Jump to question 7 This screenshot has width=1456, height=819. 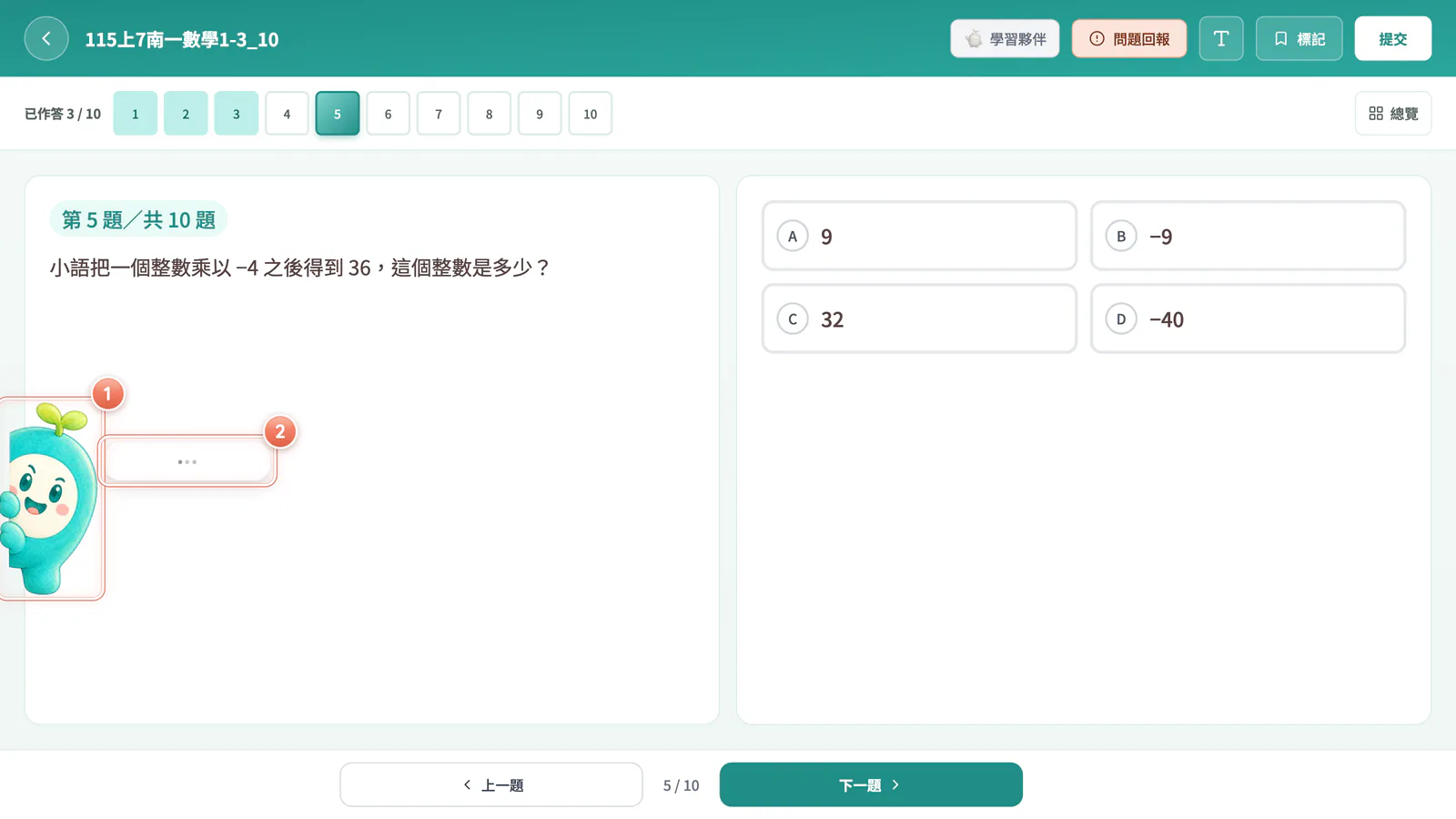click(439, 114)
